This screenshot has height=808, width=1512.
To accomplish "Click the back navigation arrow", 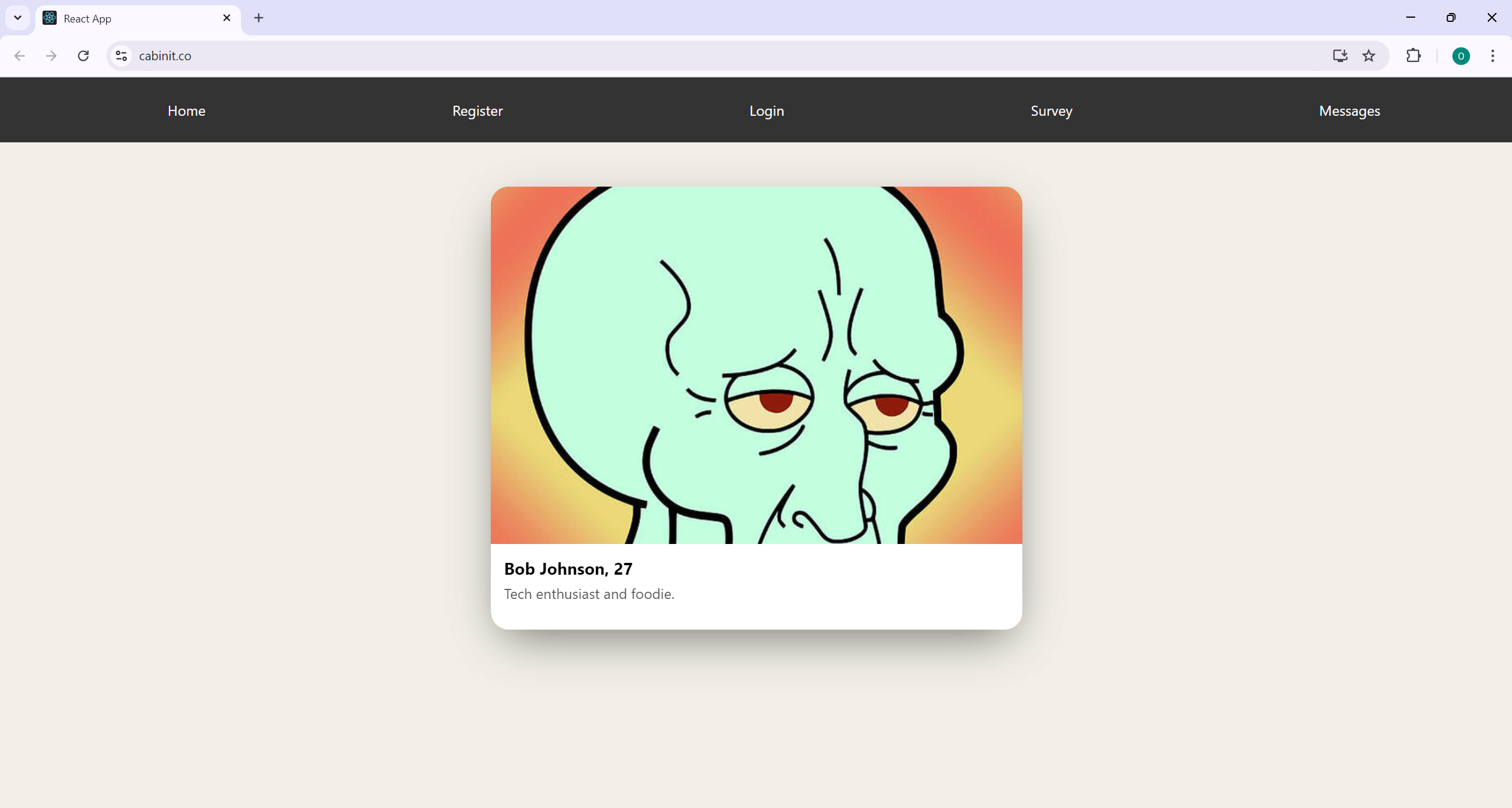I will (19, 56).
